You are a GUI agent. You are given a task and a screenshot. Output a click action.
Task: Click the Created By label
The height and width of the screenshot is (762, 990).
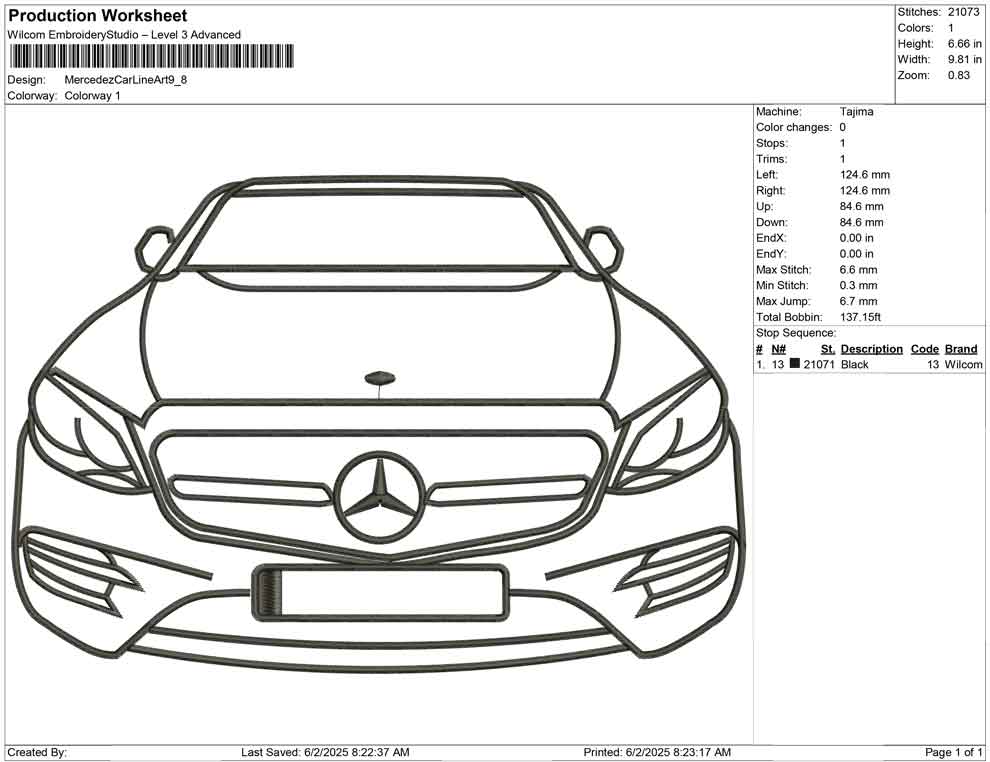point(37,753)
